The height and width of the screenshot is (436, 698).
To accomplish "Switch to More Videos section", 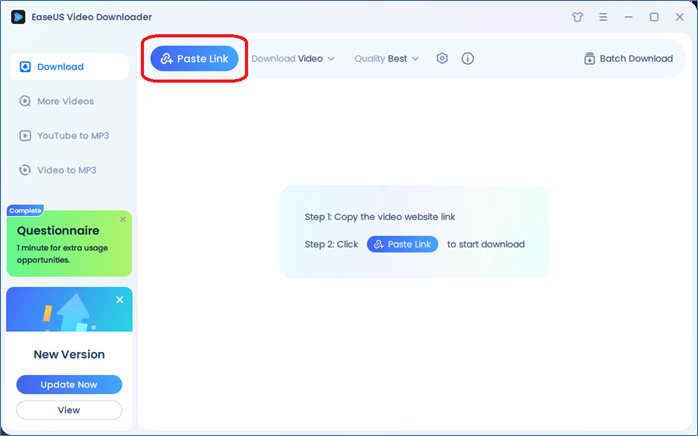I will (x=57, y=101).
